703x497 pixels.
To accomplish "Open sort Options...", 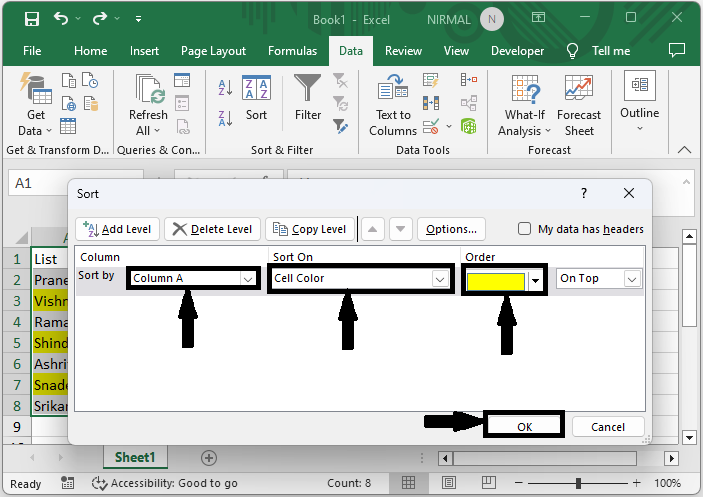I will coord(451,229).
